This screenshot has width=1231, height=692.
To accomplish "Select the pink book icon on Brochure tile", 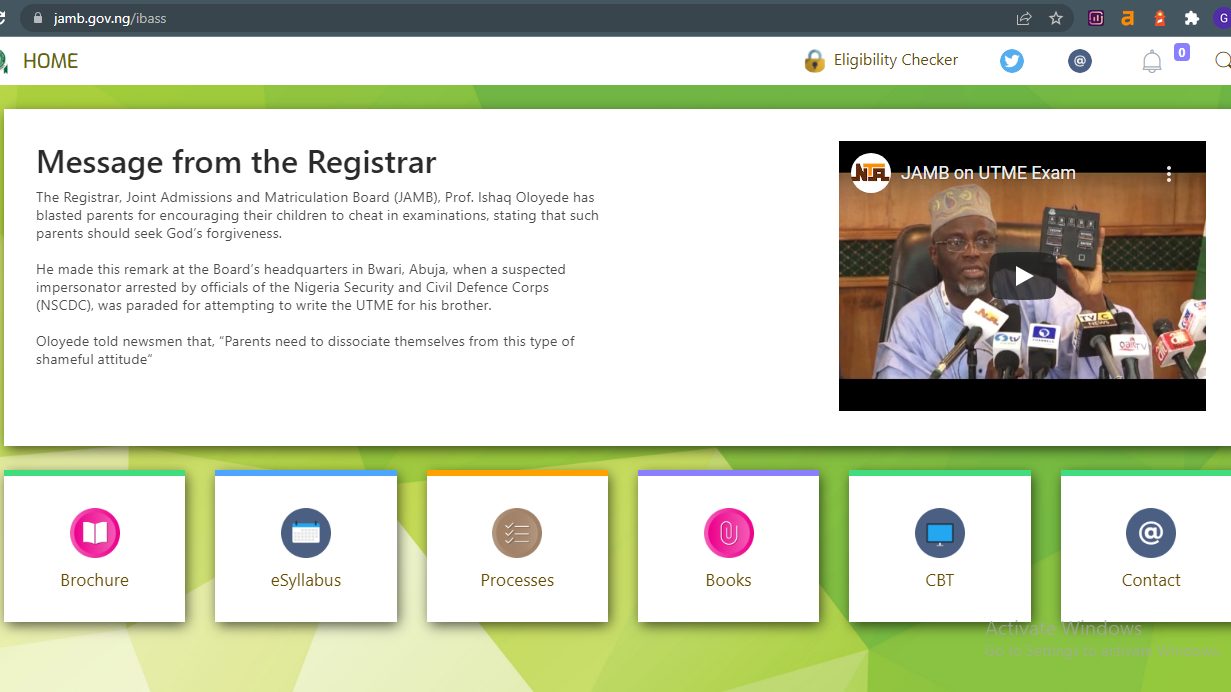I will pyautogui.click(x=94, y=533).
